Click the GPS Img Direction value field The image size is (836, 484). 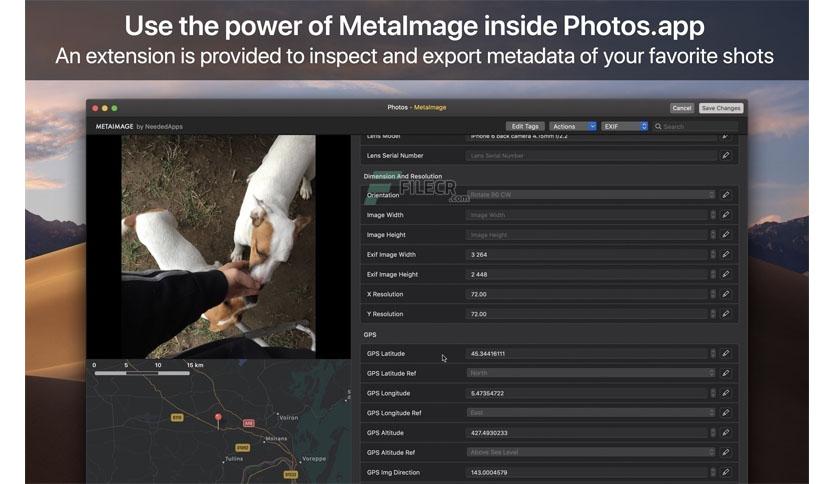[588, 472]
